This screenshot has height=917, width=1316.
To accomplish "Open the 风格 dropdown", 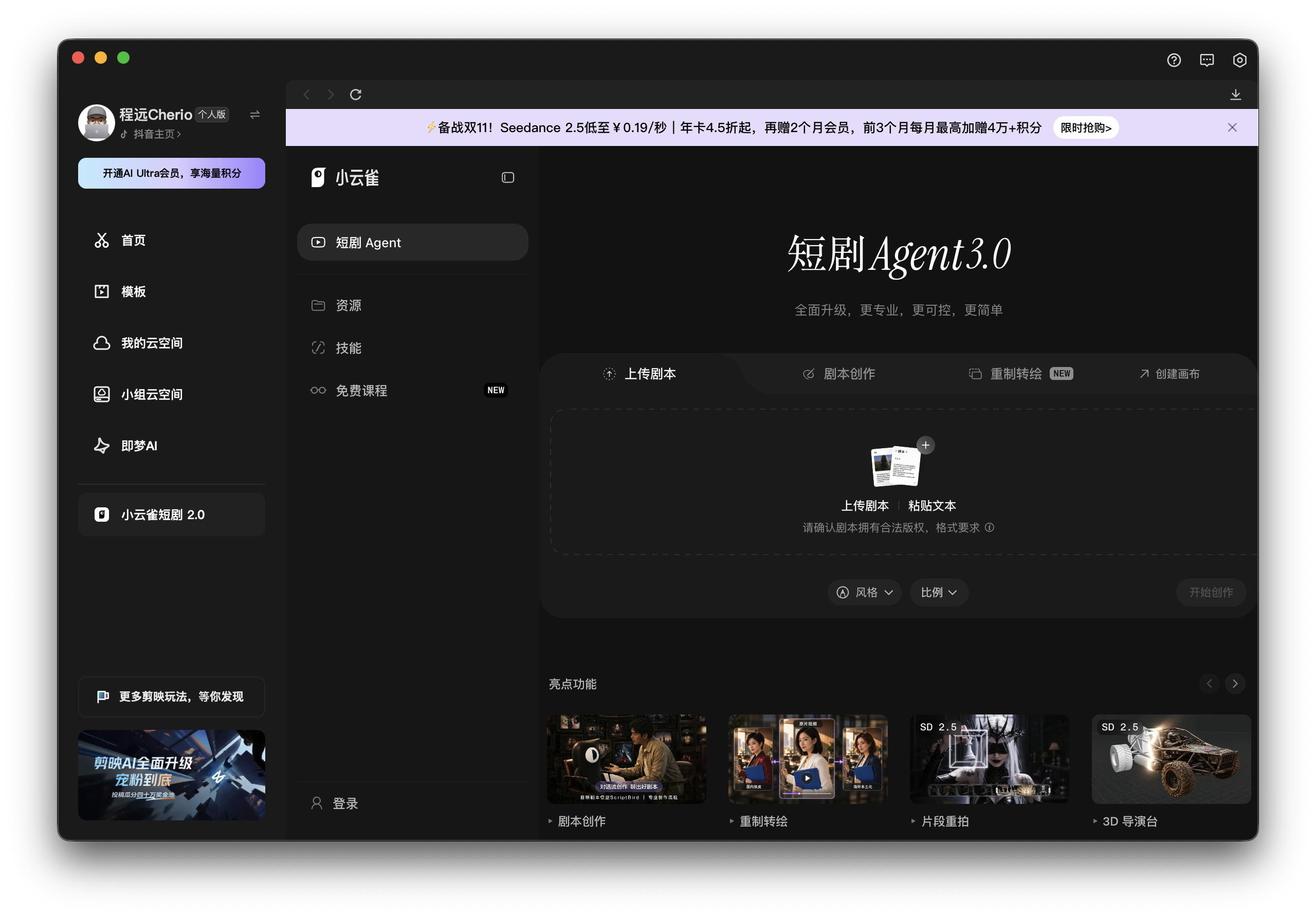I will (x=864, y=593).
